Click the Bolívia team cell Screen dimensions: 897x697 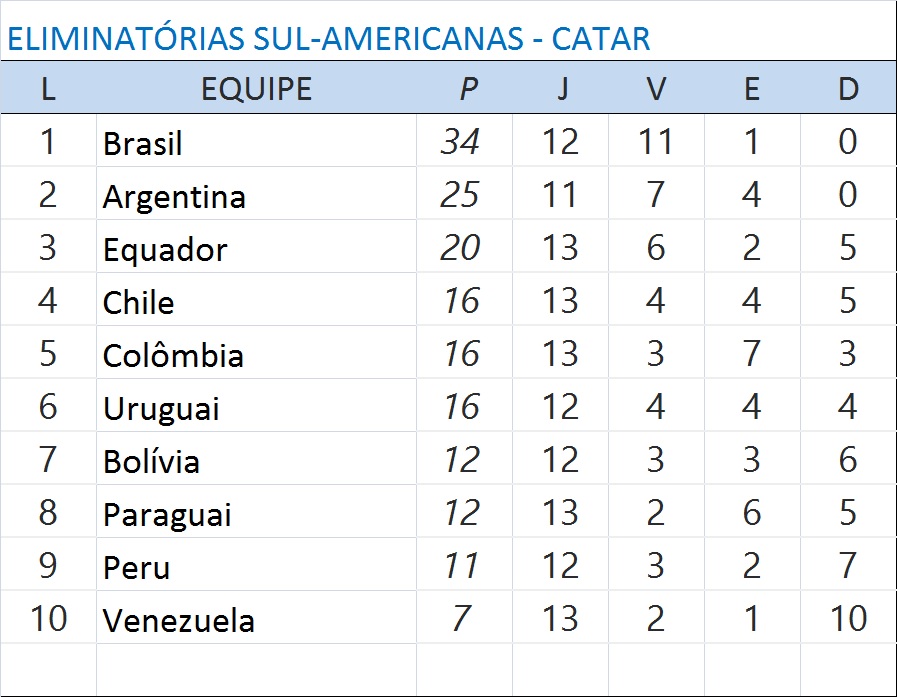[x=151, y=461]
